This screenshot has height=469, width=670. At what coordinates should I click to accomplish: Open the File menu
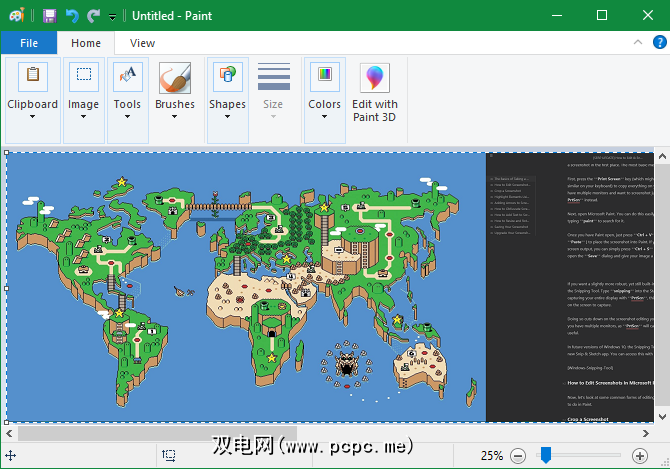point(29,43)
